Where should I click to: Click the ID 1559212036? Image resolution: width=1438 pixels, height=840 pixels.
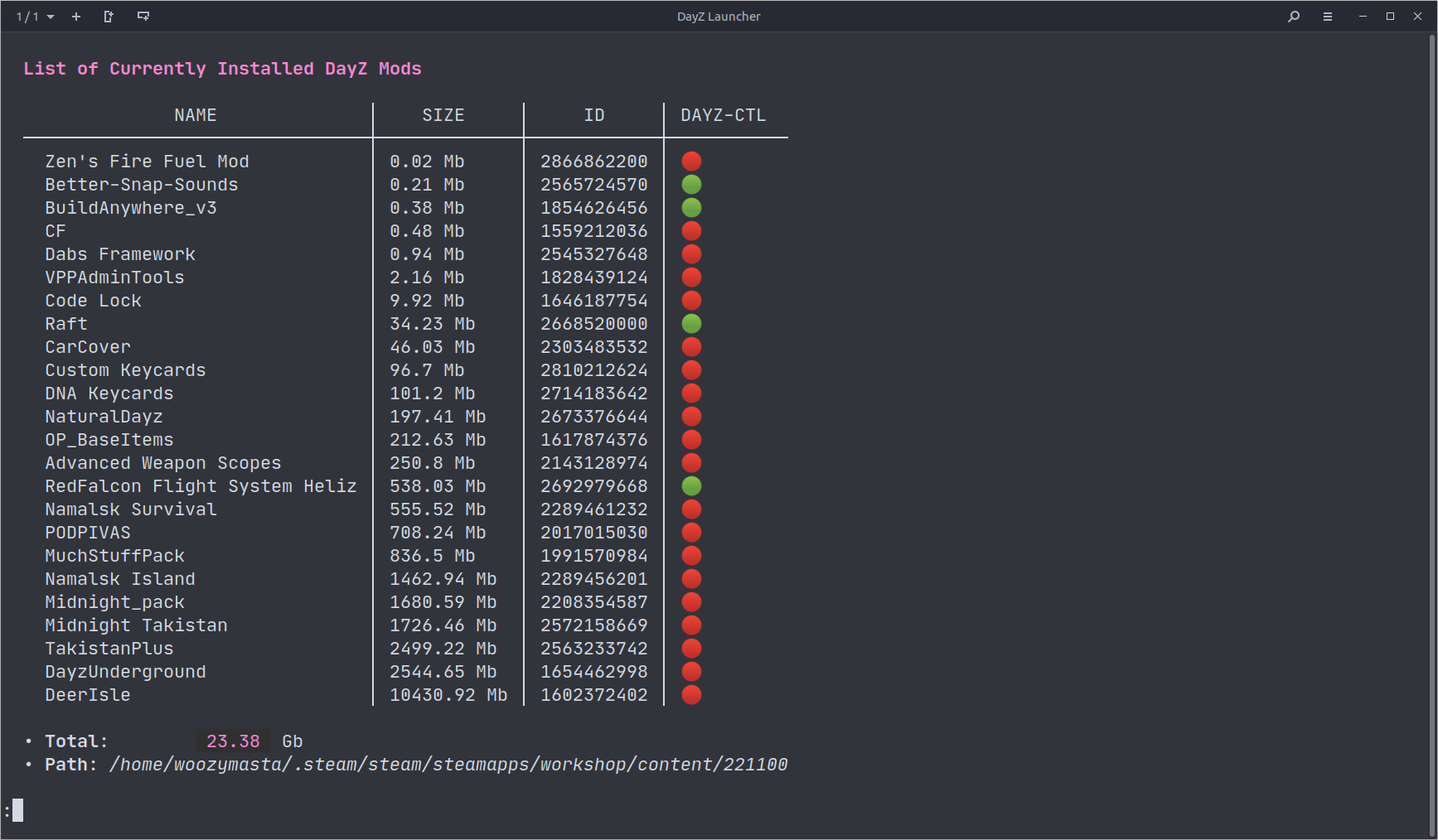click(x=594, y=231)
